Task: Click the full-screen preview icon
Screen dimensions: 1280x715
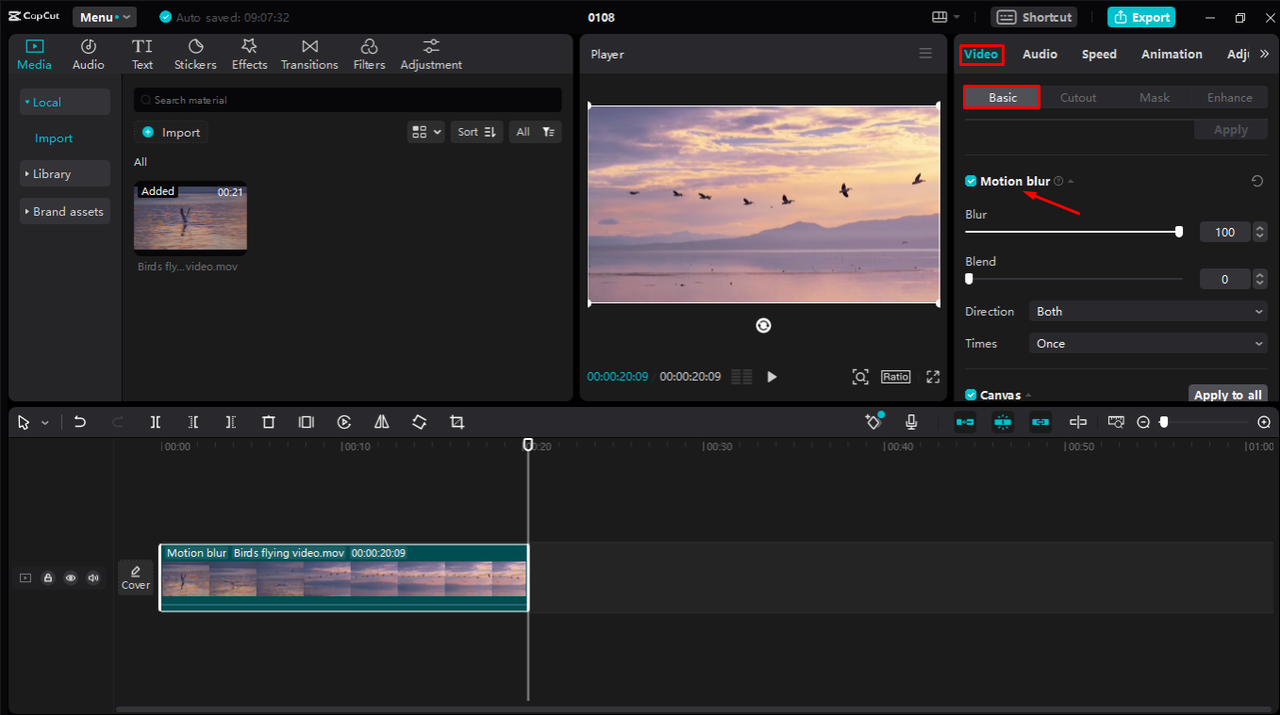Action: pyautogui.click(x=933, y=377)
